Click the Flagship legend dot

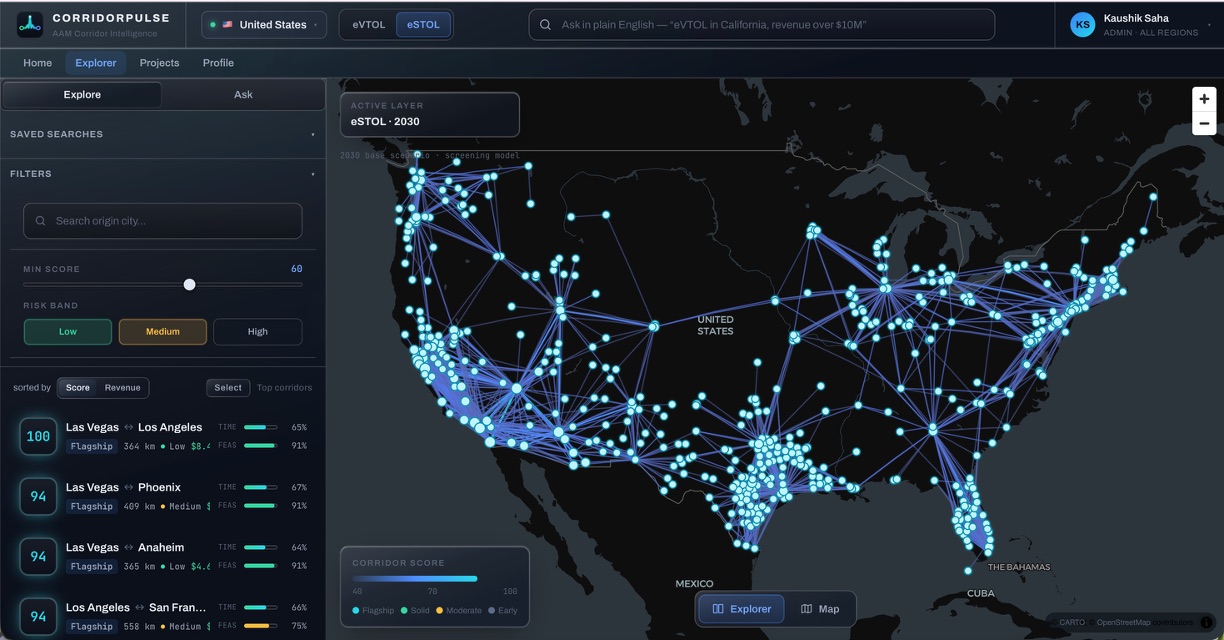tap(356, 610)
